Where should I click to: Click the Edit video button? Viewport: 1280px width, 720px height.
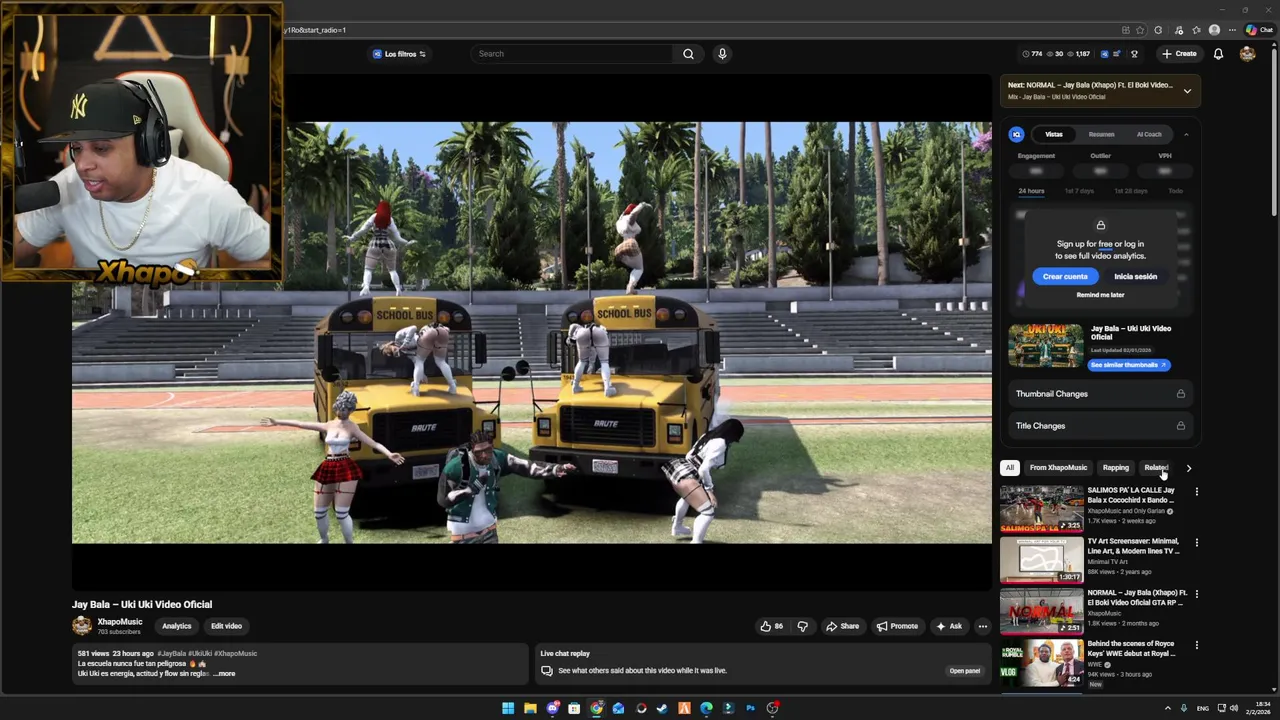226,626
